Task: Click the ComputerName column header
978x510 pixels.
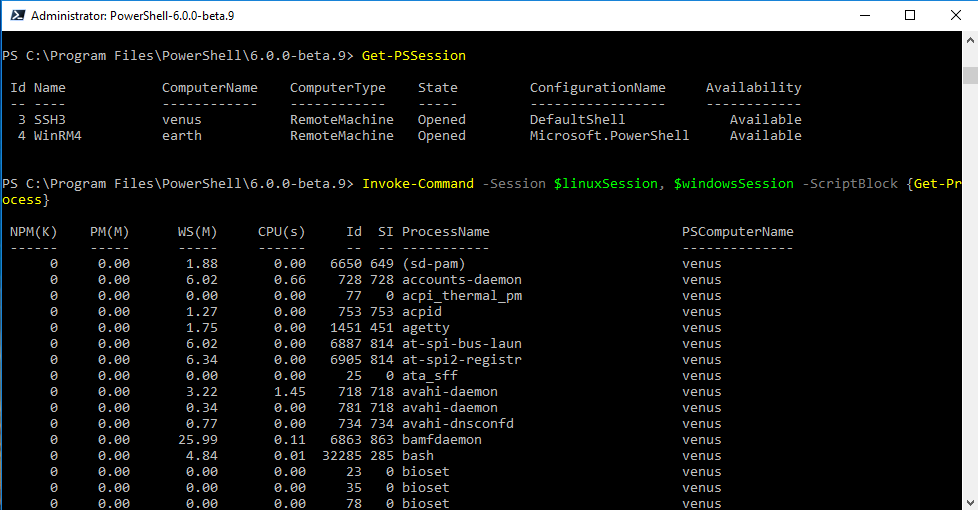Action: (x=210, y=88)
